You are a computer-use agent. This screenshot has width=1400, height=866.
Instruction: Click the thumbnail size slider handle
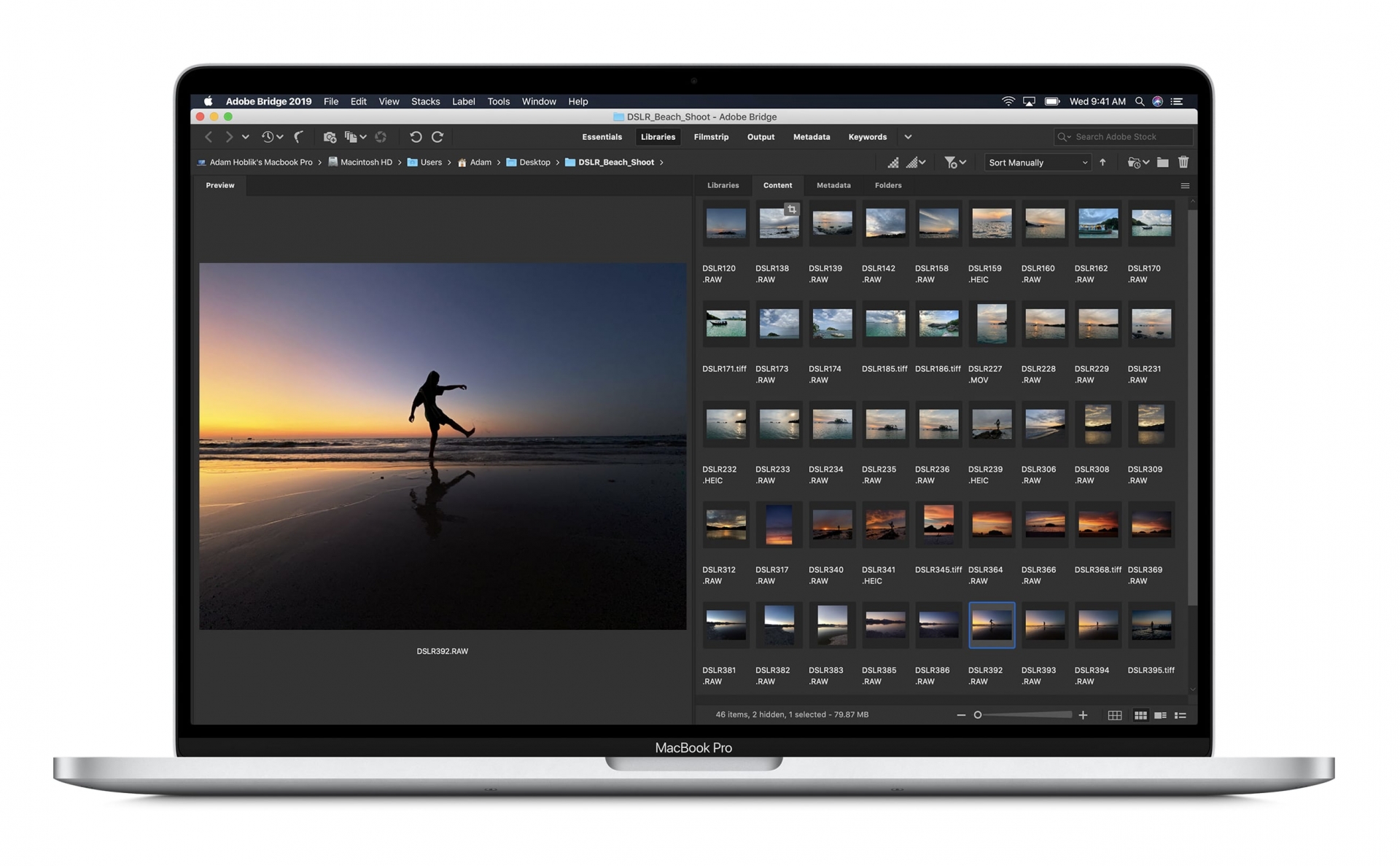point(978,715)
